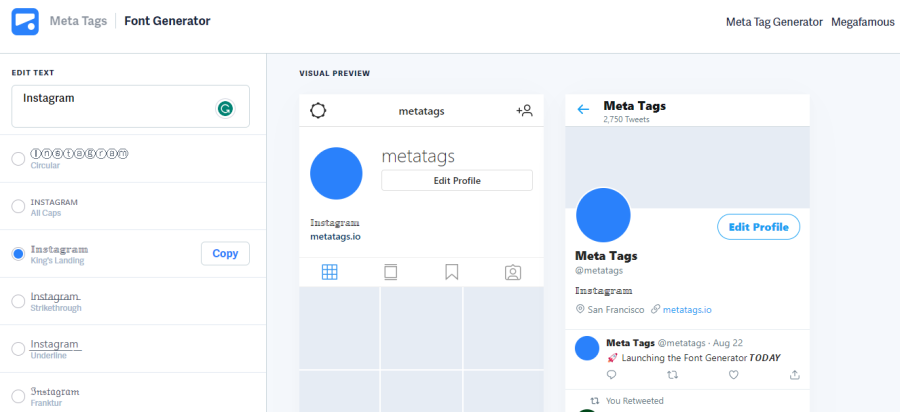Viewport: 900px width, 412px height.
Task: Click the 'You Retweeted' label
Action: (635, 401)
